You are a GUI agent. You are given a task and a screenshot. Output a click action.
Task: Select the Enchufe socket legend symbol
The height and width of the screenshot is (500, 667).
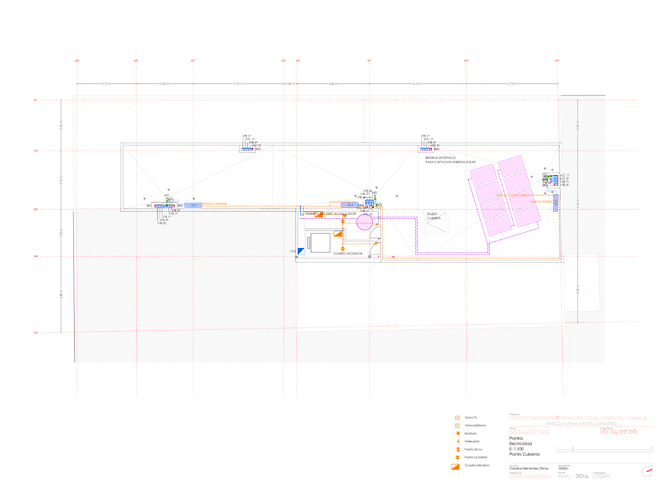click(457, 433)
